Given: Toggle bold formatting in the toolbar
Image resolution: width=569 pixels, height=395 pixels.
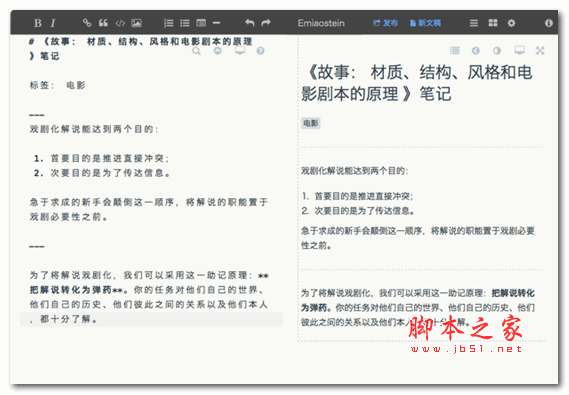Looking at the screenshot, I should (x=37, y=23).
